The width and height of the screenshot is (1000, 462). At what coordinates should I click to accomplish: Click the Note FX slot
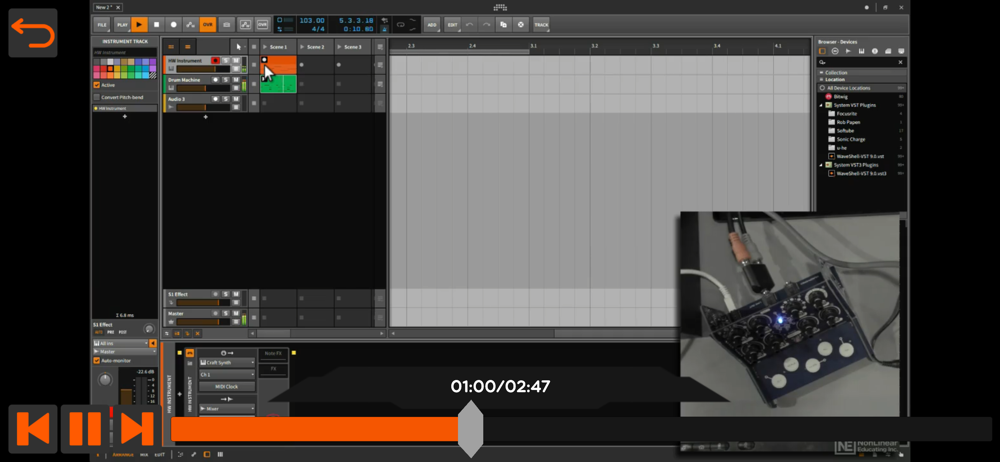tap(274, 353)
